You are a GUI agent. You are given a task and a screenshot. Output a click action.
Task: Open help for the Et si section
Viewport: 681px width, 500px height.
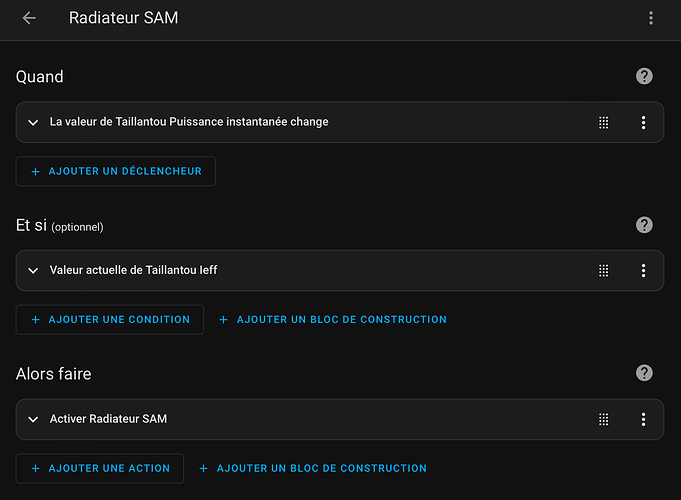(x=644, y=225)
